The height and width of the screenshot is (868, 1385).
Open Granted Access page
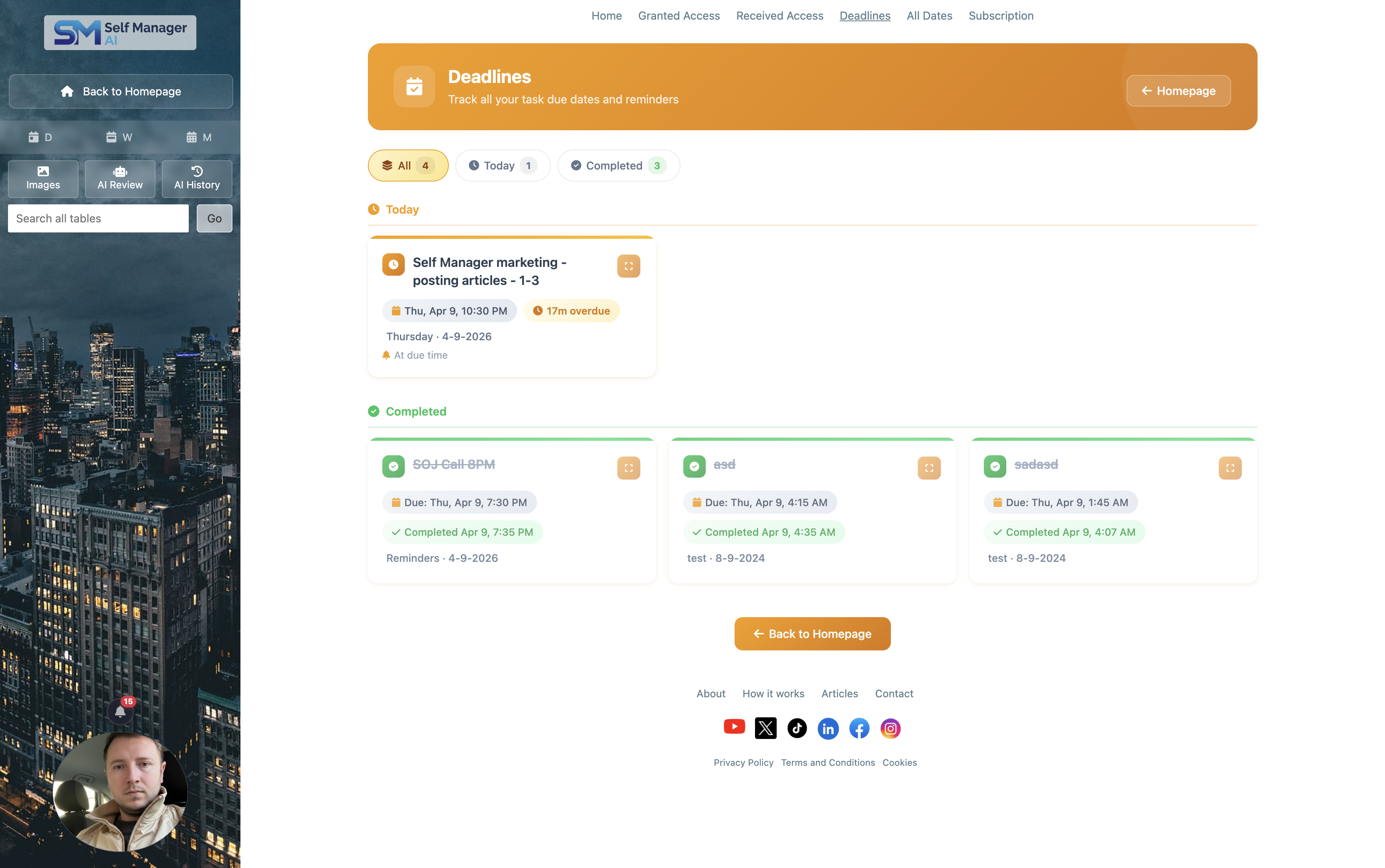pos(678,16)
